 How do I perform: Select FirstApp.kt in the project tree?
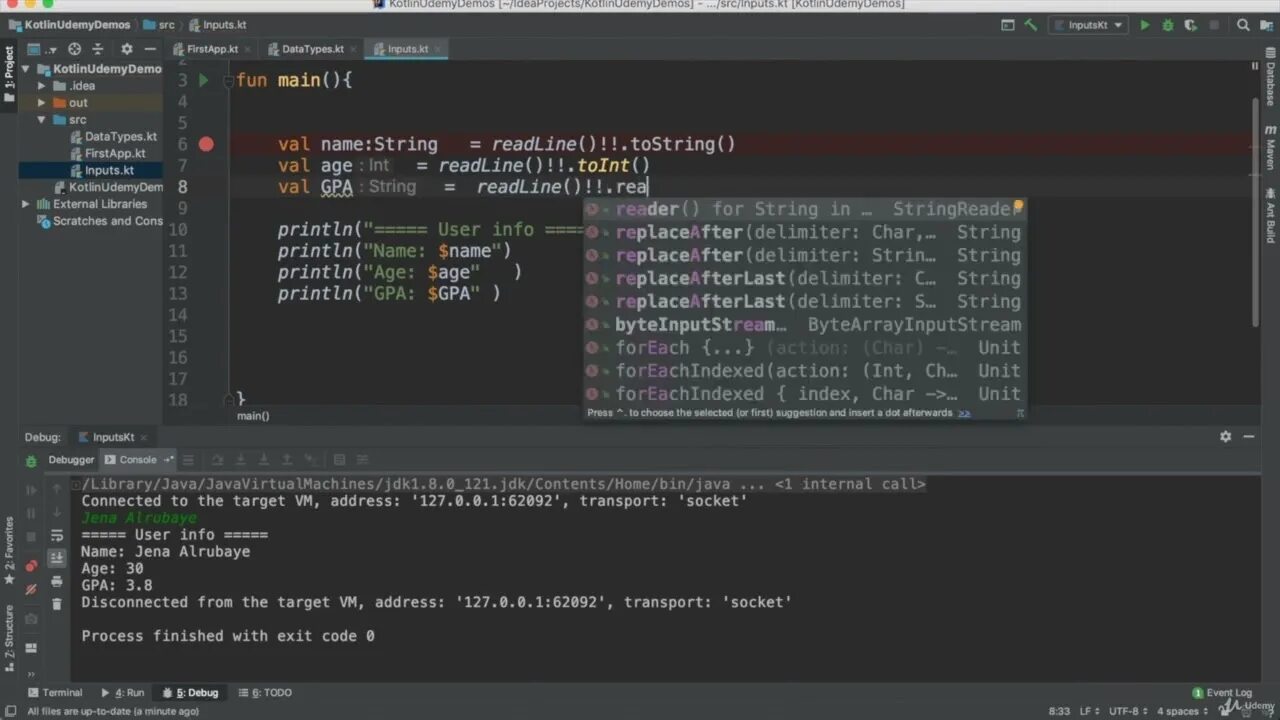click(107, 154)
